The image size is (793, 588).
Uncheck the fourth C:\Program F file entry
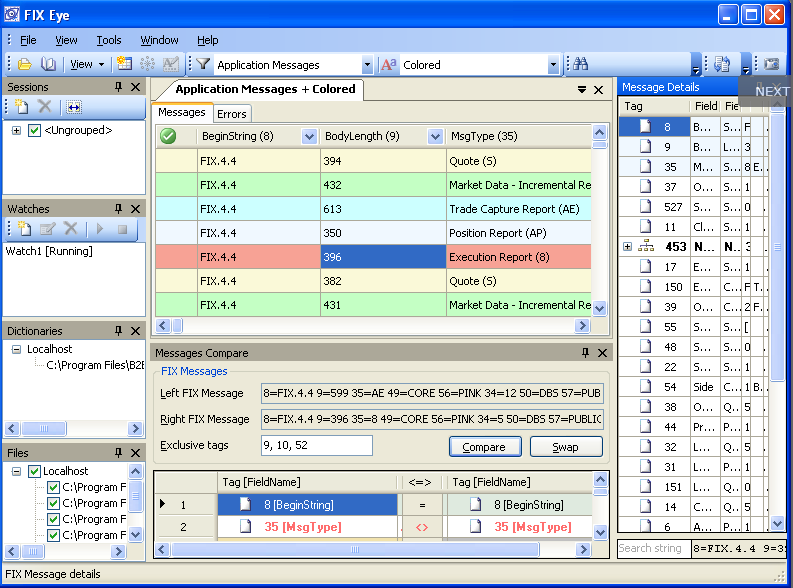point(54,535)
